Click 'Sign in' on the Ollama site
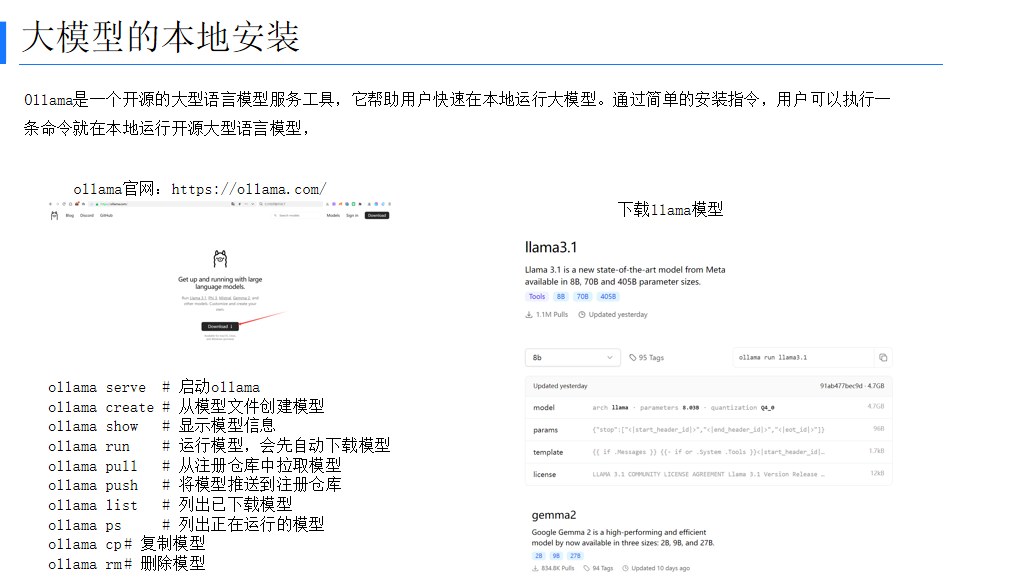 point(352,215)
